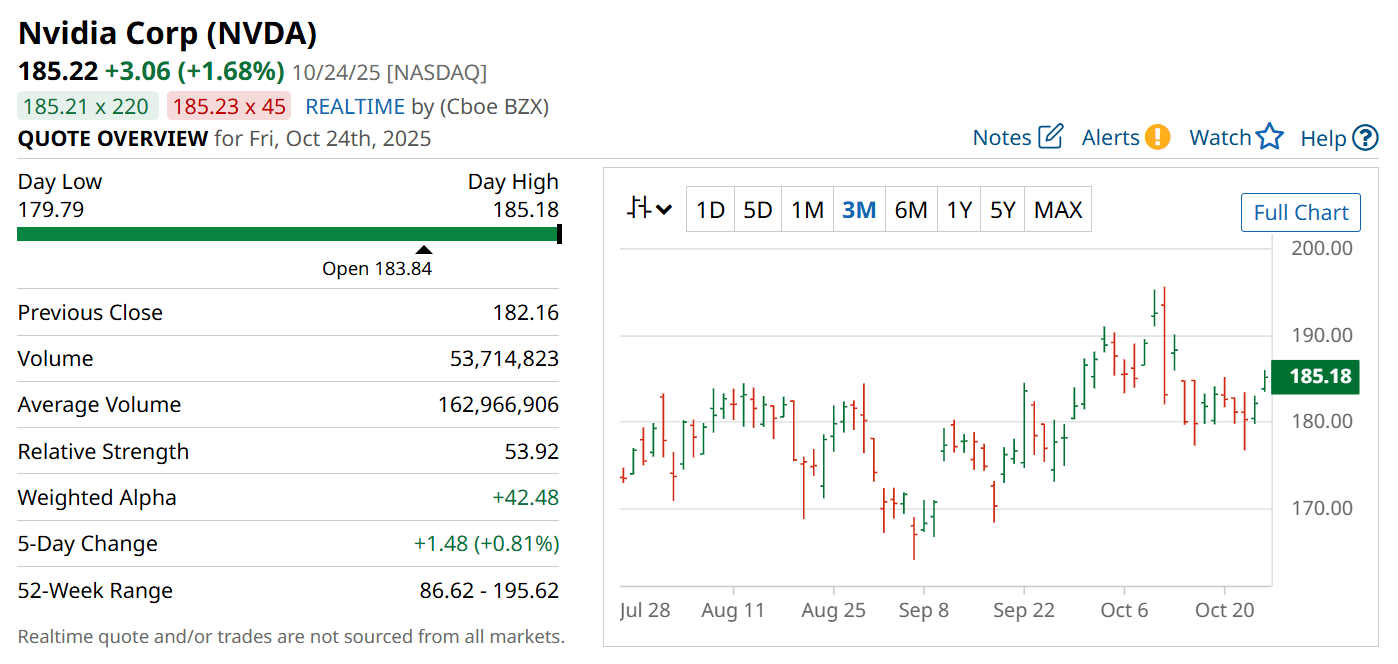Click the Open price triangle marker

424,250
